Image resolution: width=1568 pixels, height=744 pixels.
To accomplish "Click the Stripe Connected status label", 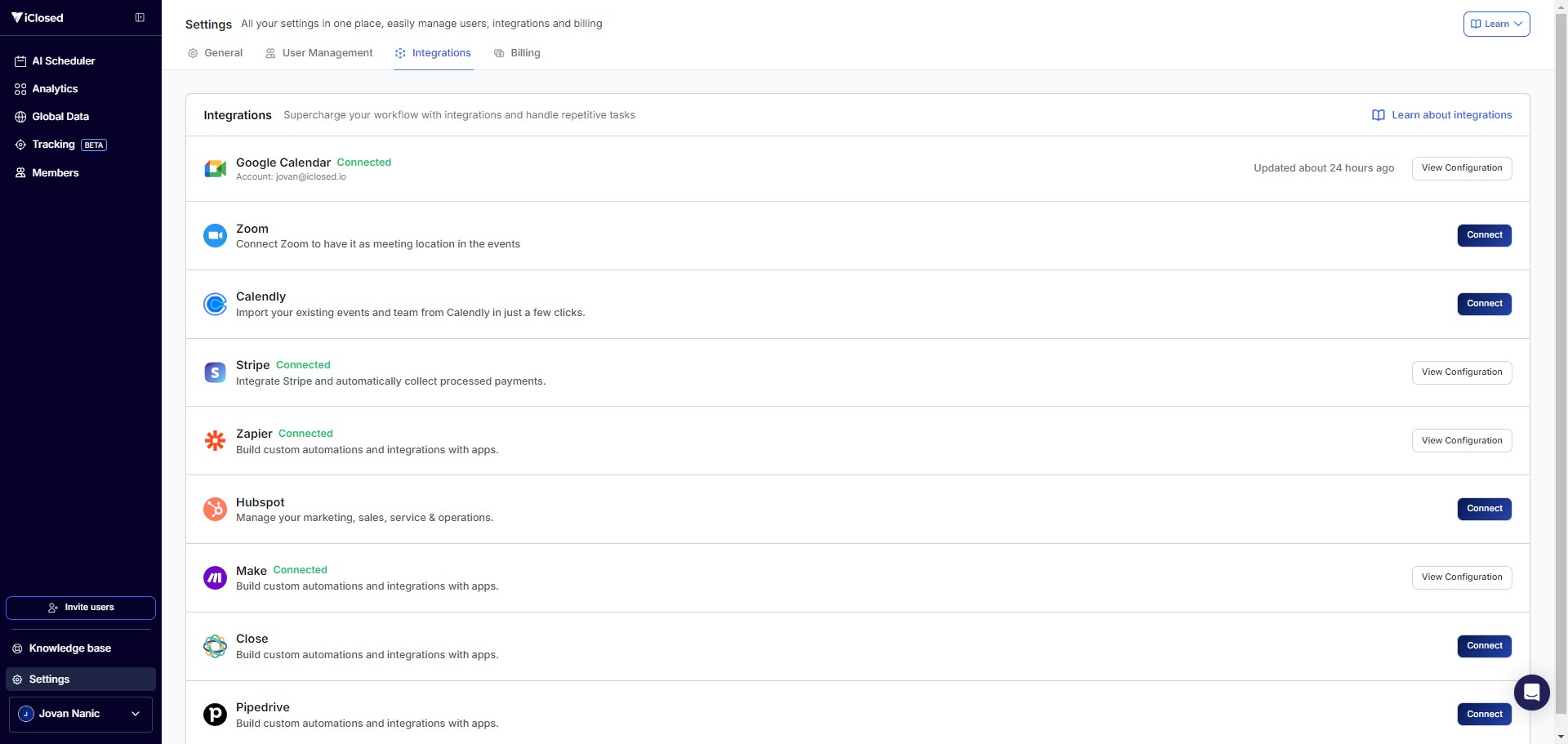I will 303,365.
